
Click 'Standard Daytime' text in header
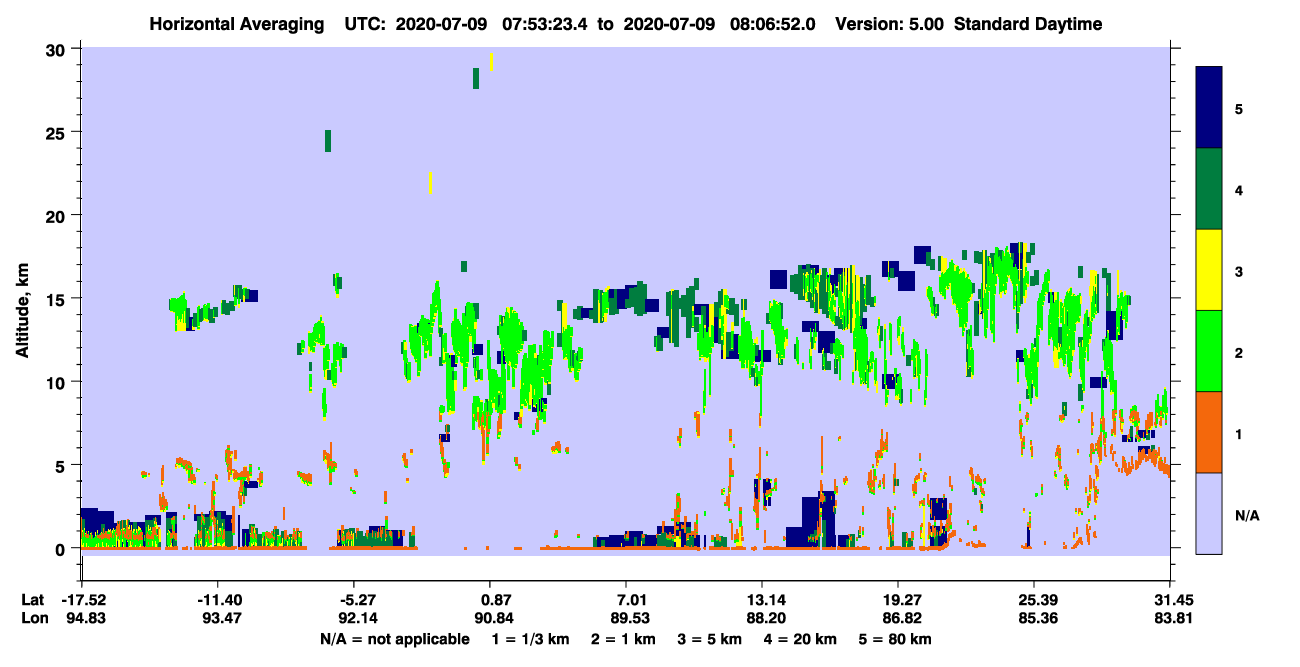coord(1028,24)
